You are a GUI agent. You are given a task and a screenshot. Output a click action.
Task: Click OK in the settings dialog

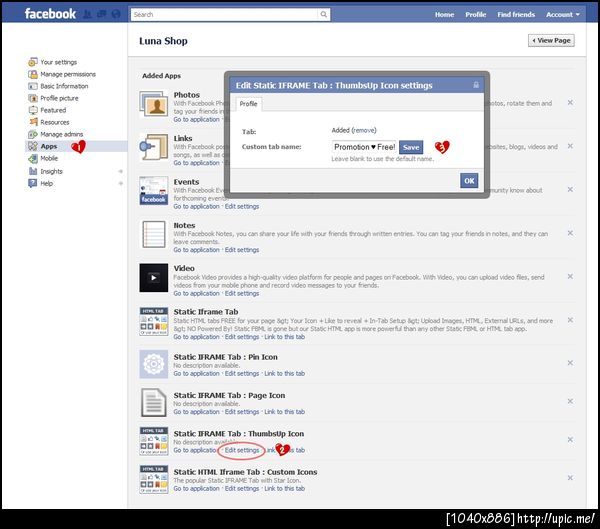[469, 181]
